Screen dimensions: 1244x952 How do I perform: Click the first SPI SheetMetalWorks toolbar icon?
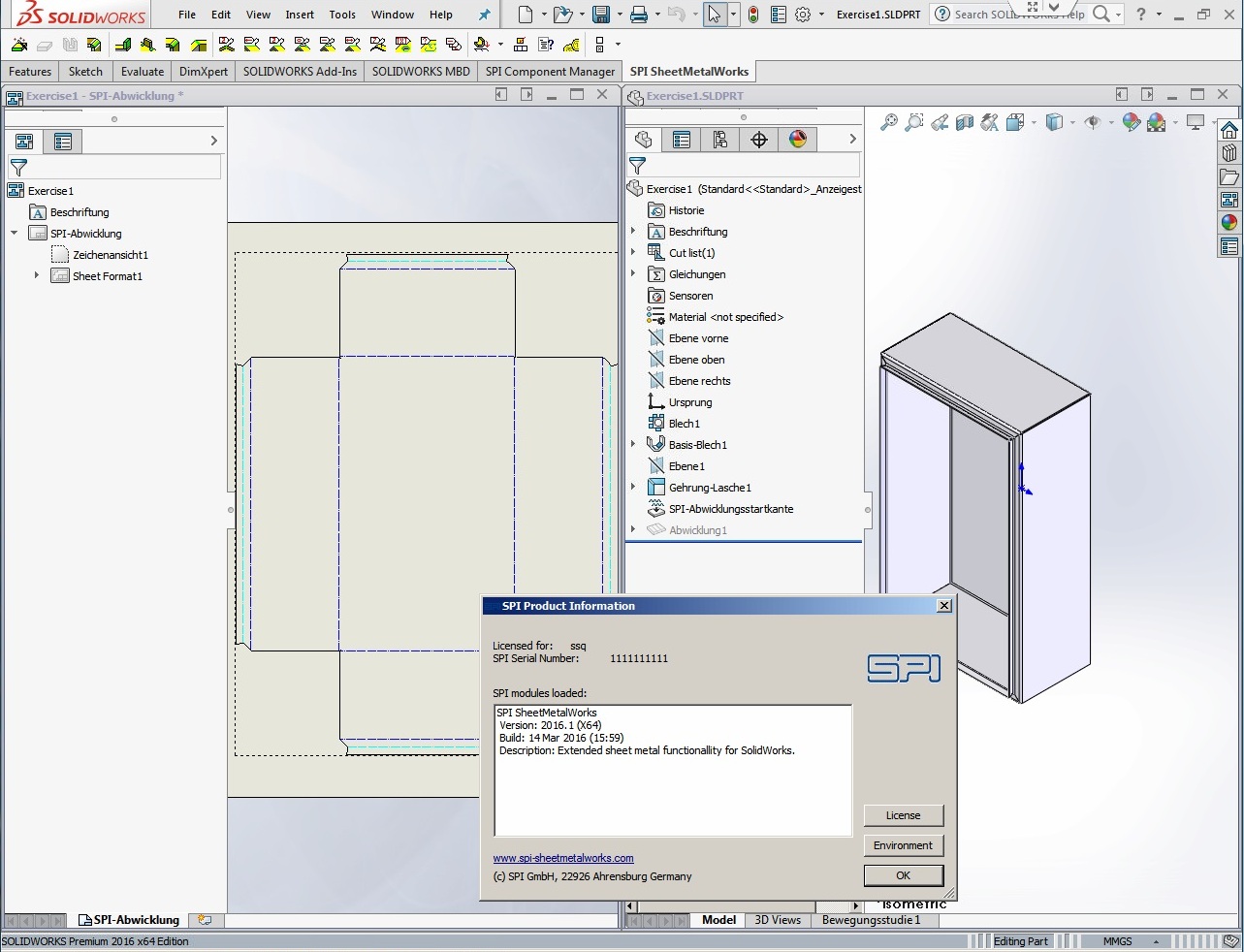click(18, 45)
